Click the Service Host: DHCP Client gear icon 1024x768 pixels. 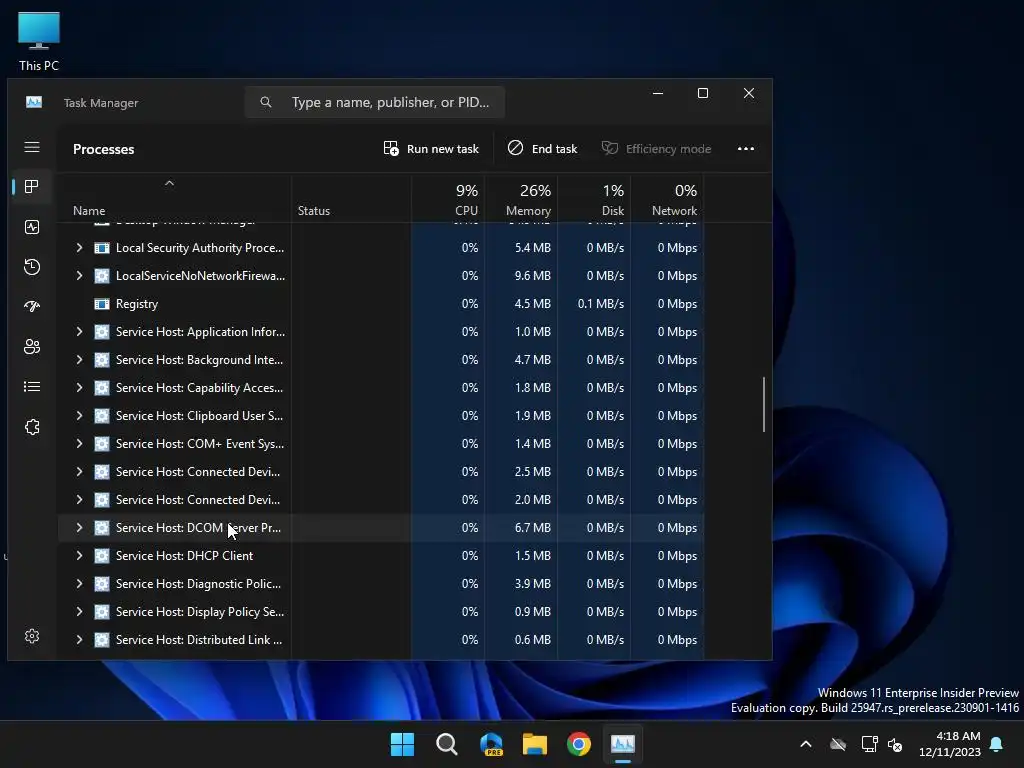click(x=102, y=556)
